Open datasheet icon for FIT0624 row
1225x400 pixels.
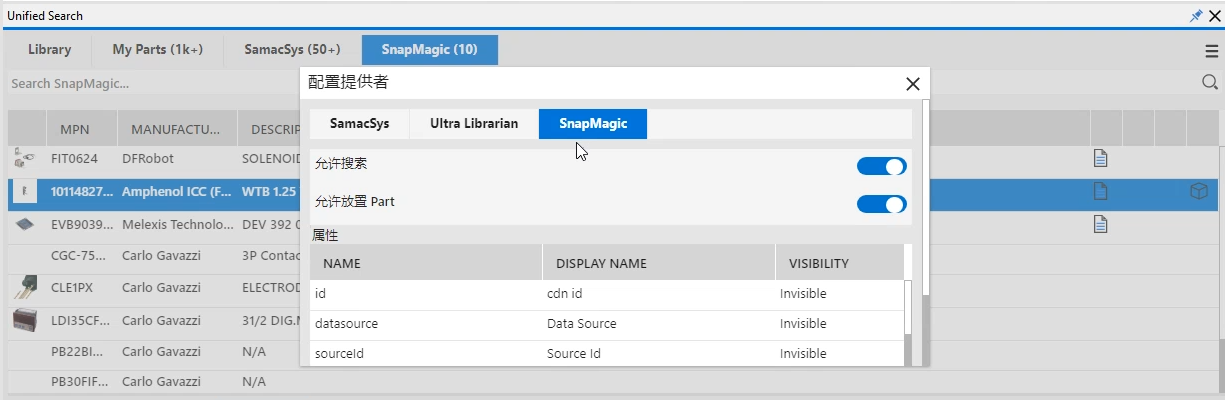[1101, 158]
